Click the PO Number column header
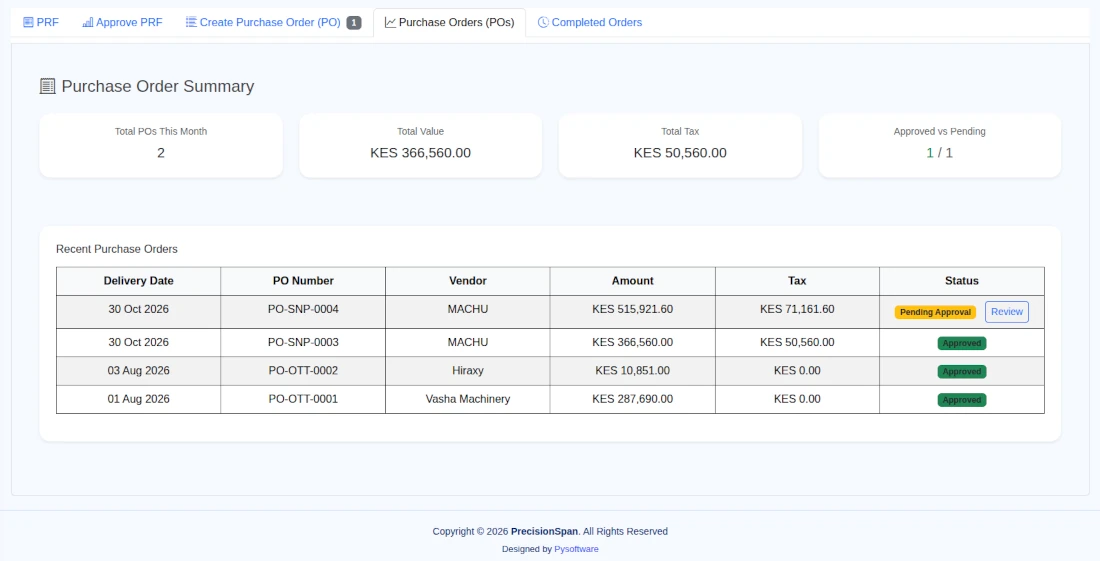Image resolution: width=1100 pixels, height=561 pixels. 303,280
